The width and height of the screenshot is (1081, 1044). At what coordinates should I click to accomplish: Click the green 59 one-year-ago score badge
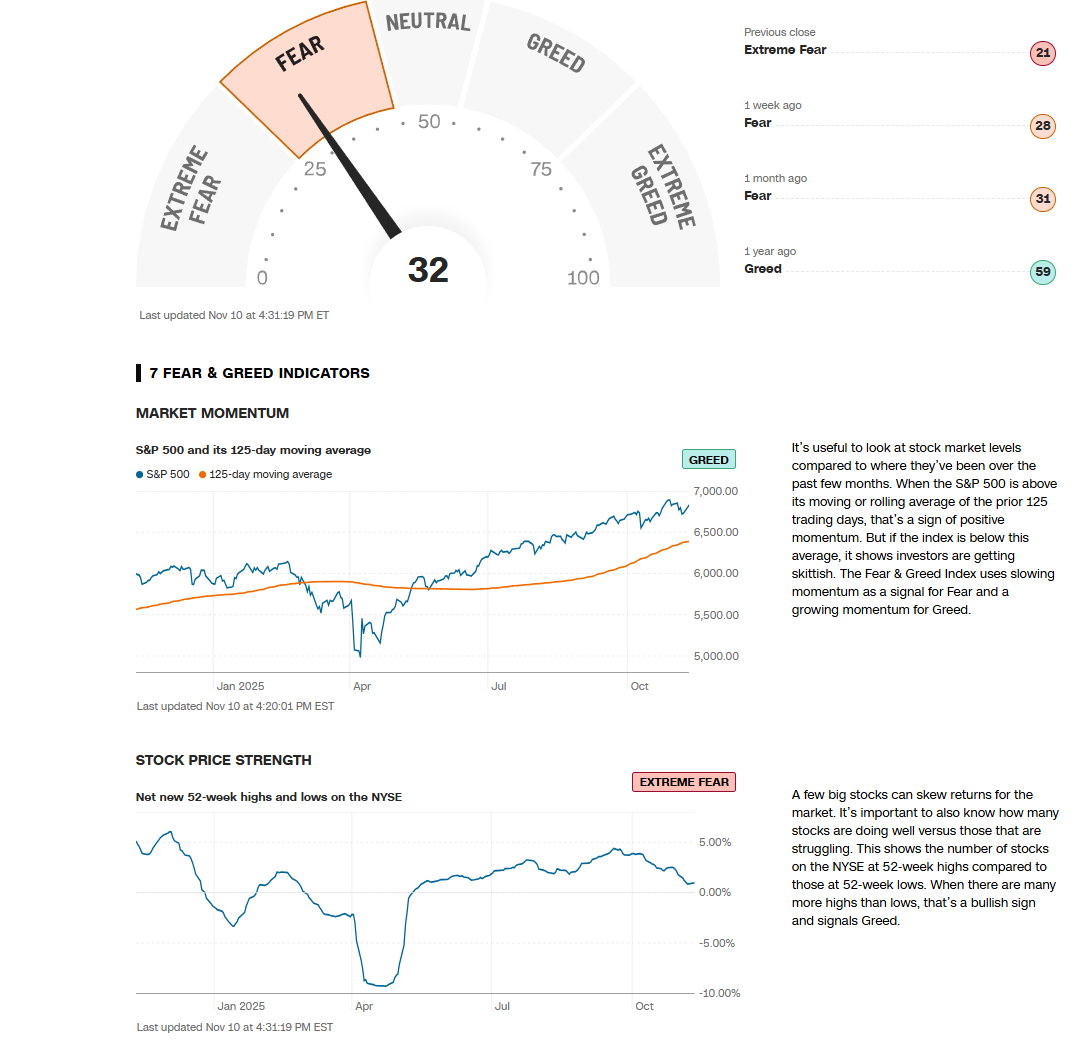pos(1042,272)
